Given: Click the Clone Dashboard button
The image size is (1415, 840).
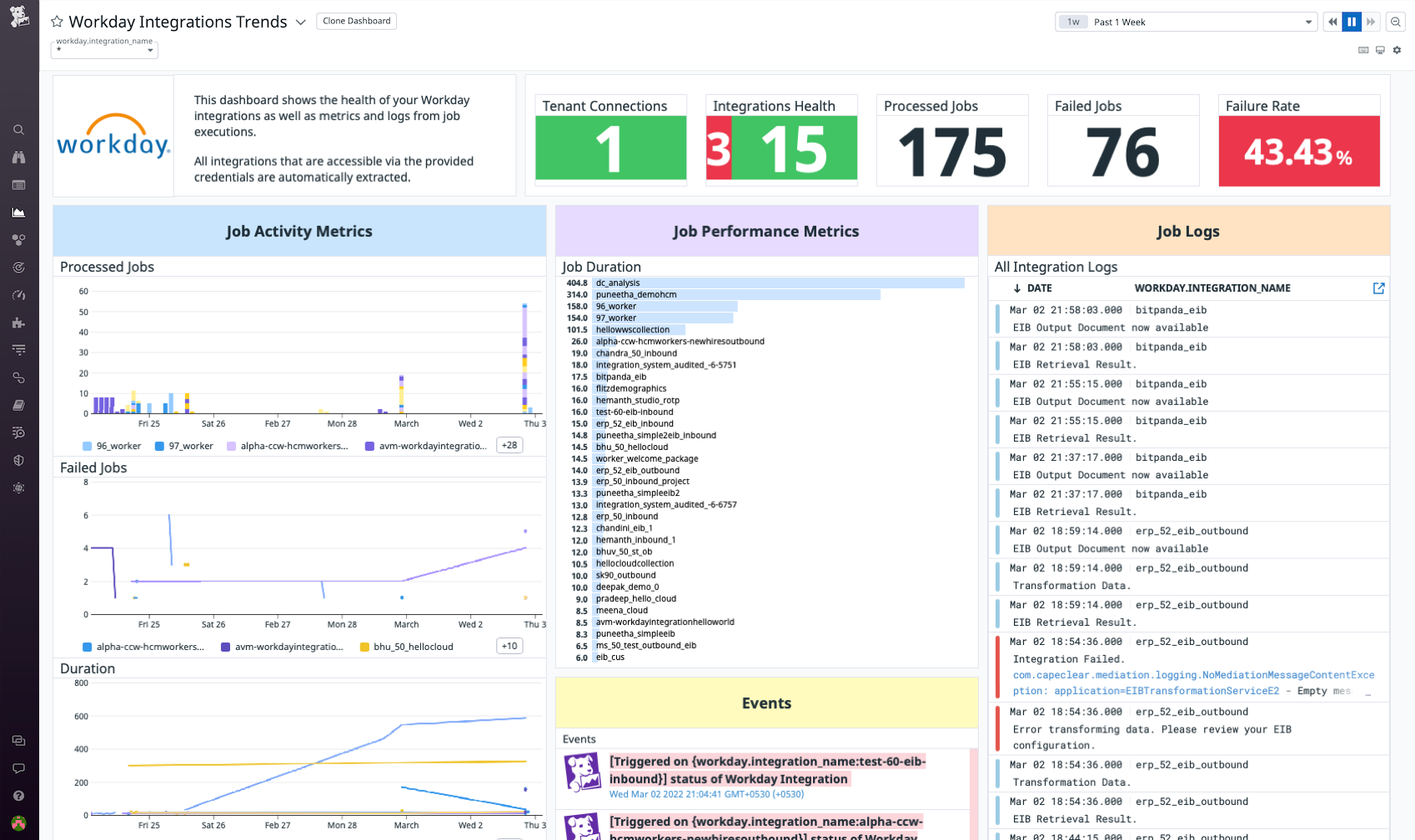Looking at the screenshot, I should click(x=356, y=21).
